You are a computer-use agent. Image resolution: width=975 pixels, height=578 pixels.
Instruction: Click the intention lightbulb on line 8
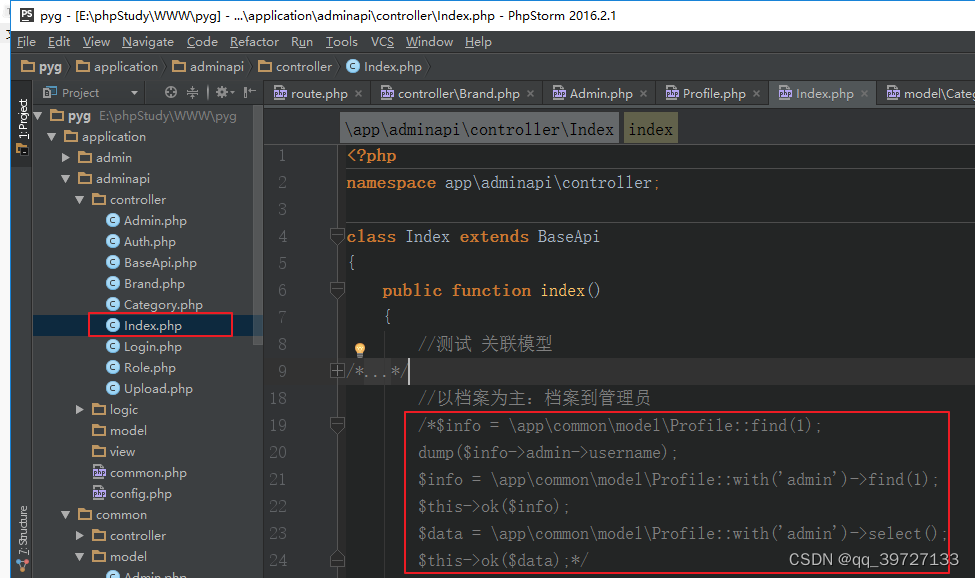(x=359, y=349)
